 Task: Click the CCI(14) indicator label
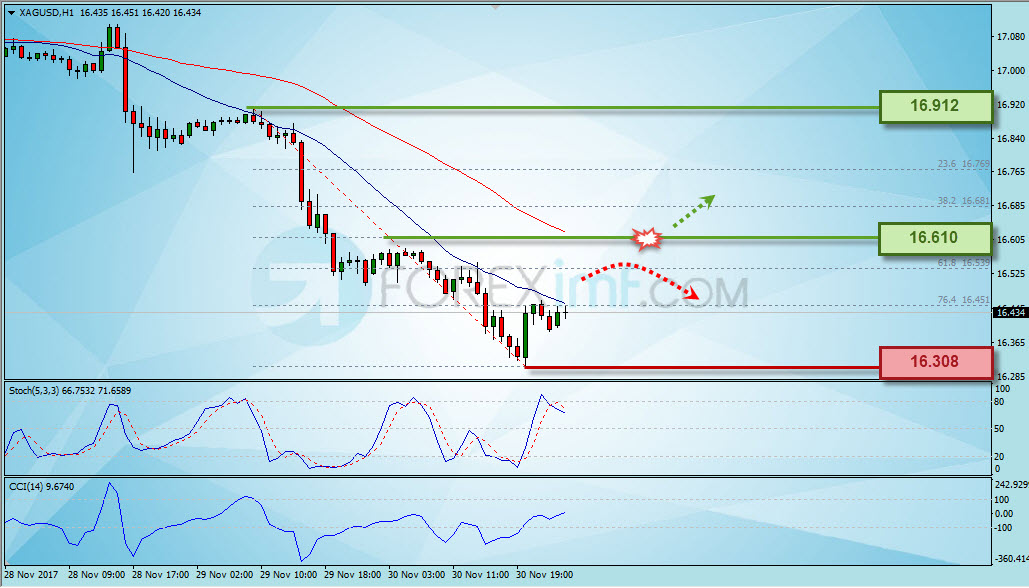point(26,487)
